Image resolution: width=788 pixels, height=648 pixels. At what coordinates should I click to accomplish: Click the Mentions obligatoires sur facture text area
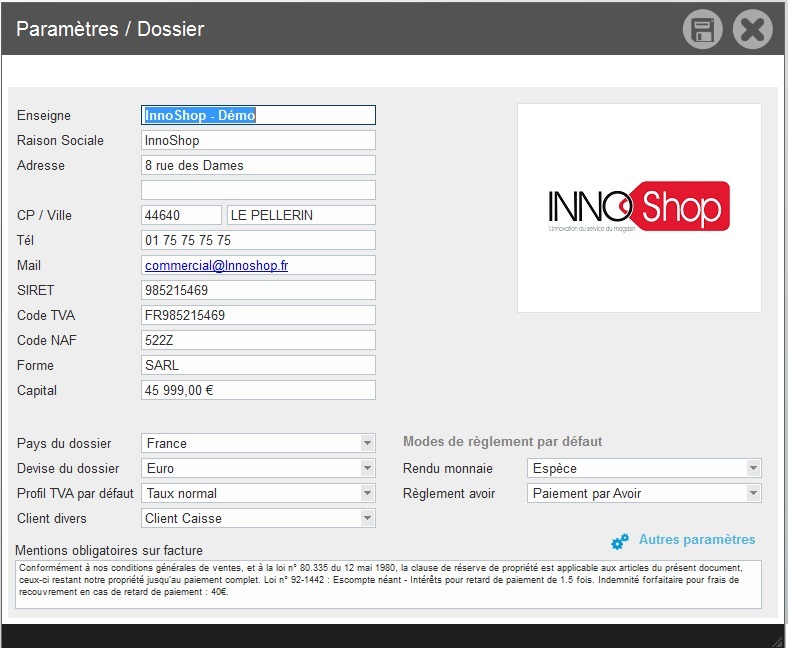pyautogui.click(x=388, y=585)
